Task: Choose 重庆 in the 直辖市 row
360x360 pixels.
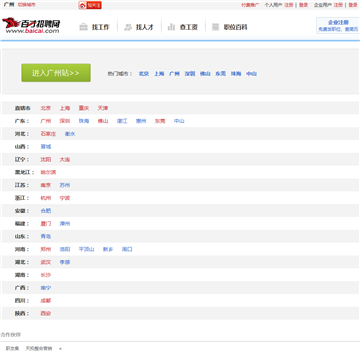Action: pyautogui.click(x=84, y=108)
